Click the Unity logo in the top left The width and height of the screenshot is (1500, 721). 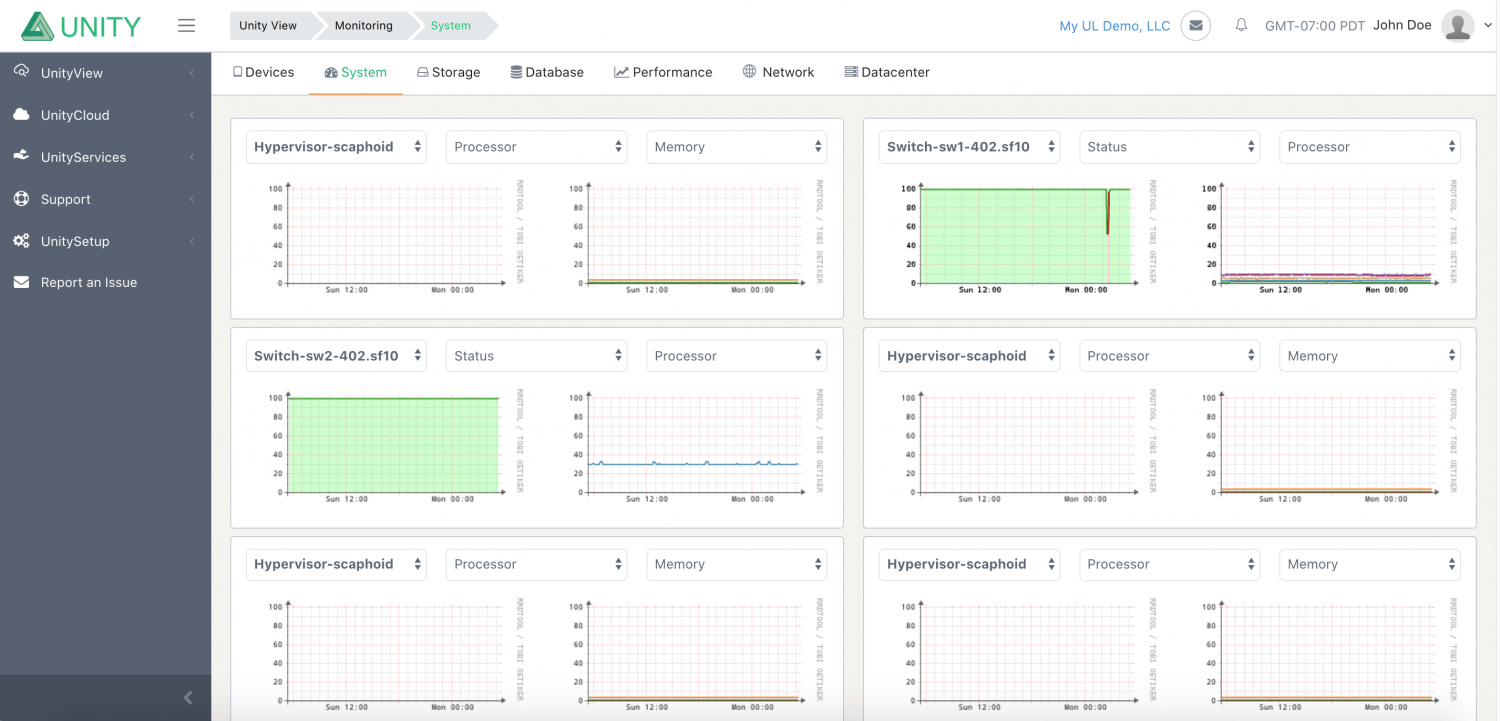tap(78, 26)
